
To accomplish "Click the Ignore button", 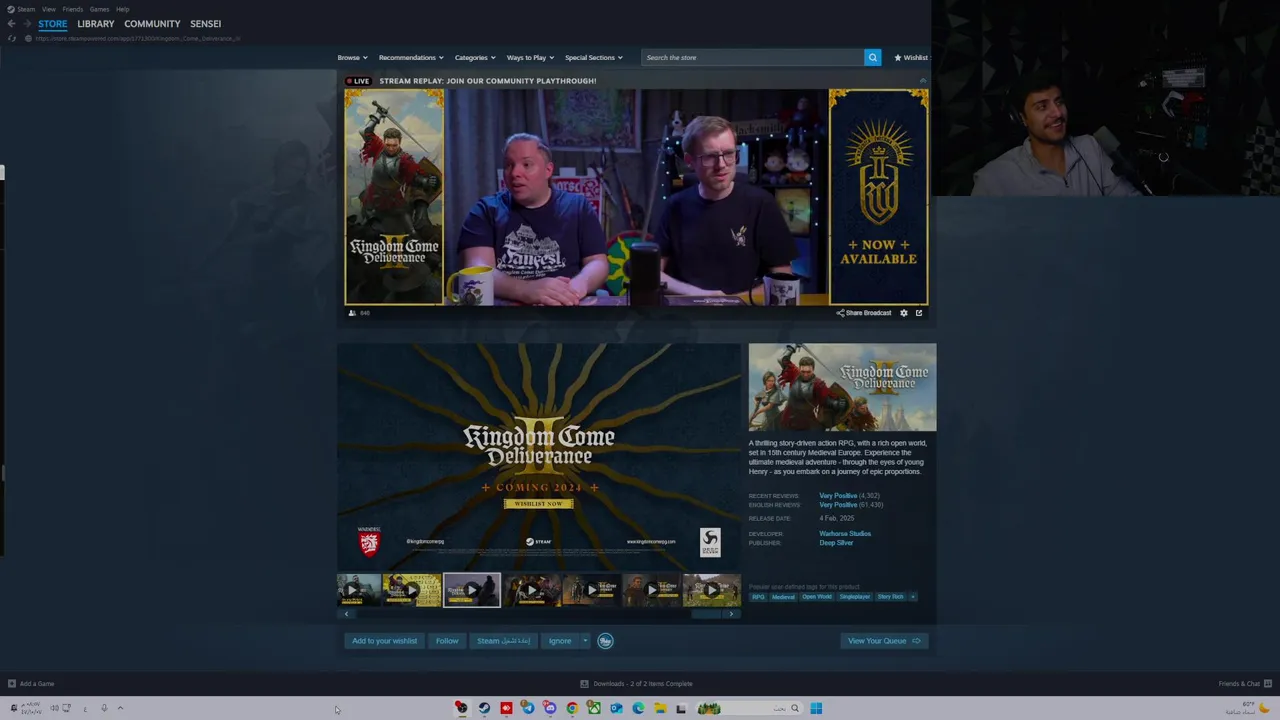I will tap(560, 641).
